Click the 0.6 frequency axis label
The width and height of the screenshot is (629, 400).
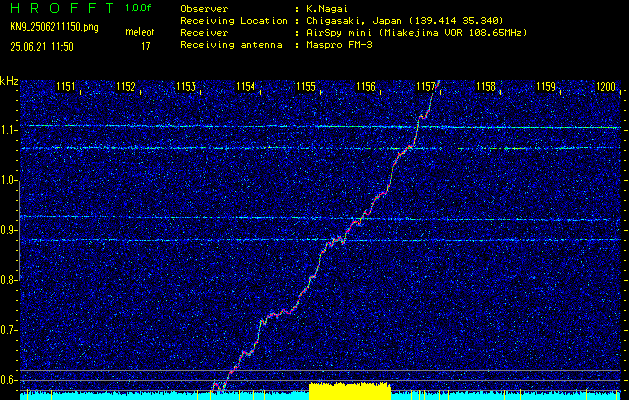8,380
